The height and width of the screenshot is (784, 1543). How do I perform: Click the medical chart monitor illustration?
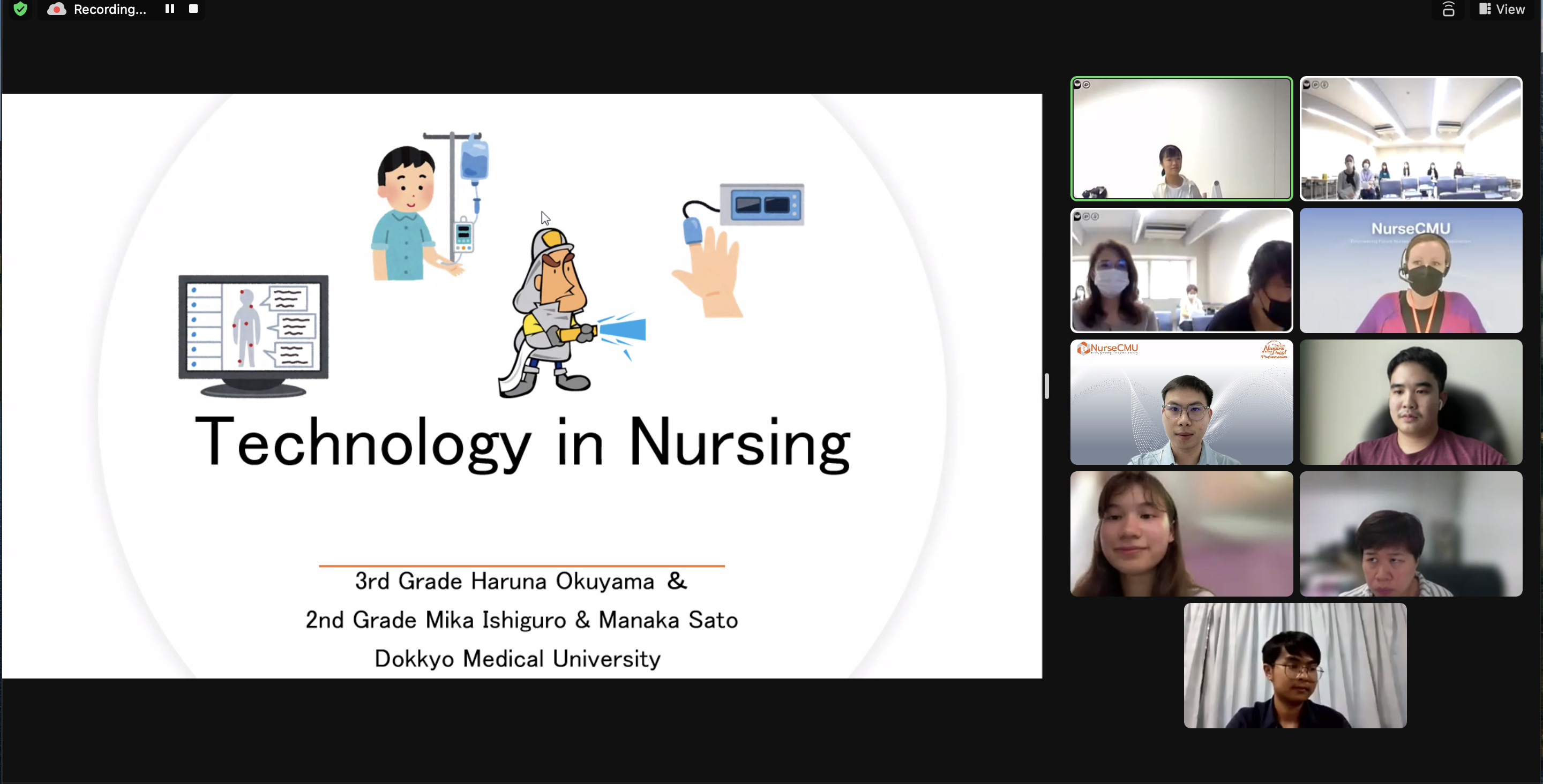pos(253,336)
